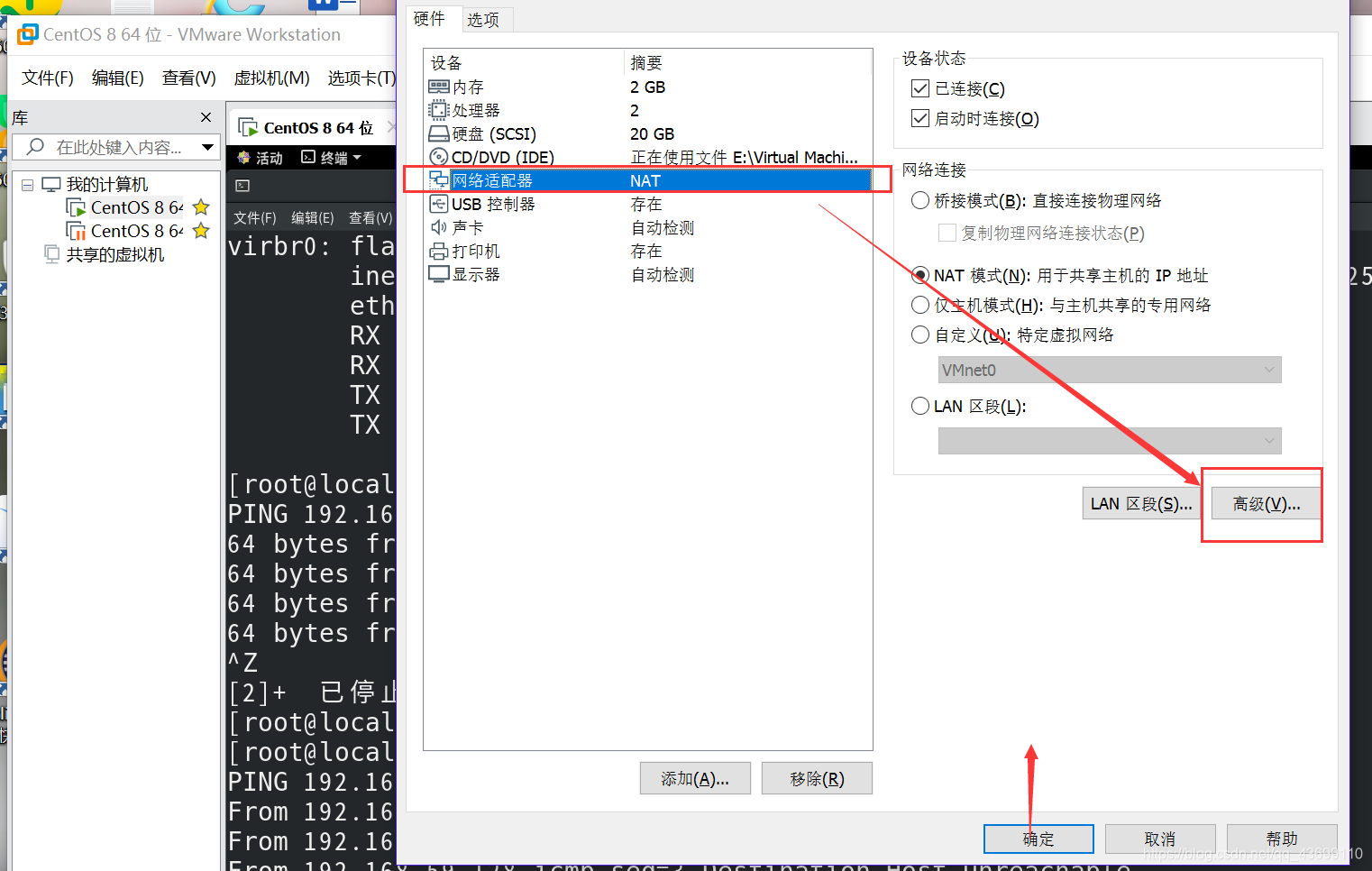Click the Remove device button
This screenshot has height=871, width=1372.
click(x=817, y=778)
